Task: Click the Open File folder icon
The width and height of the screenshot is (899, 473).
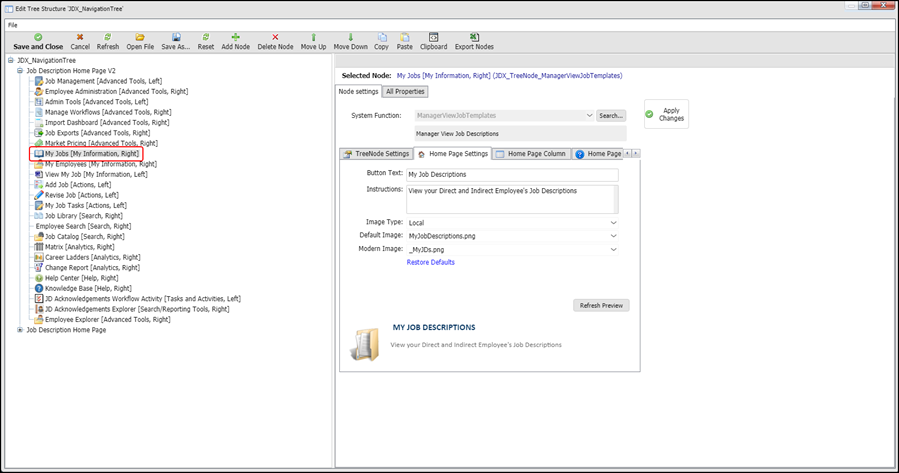Action: tap(140, 37)
